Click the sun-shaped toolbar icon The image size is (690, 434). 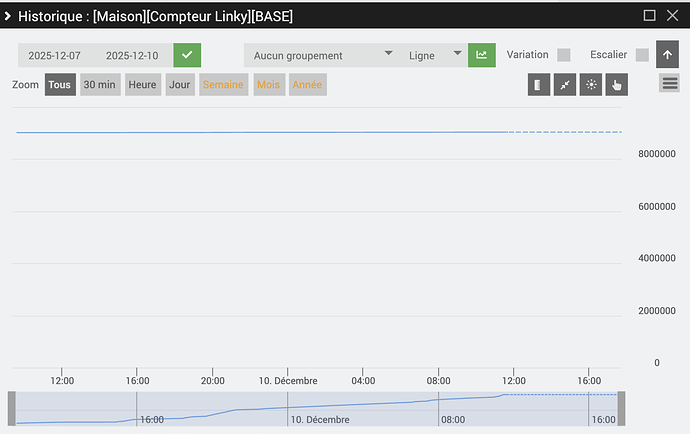591,85
